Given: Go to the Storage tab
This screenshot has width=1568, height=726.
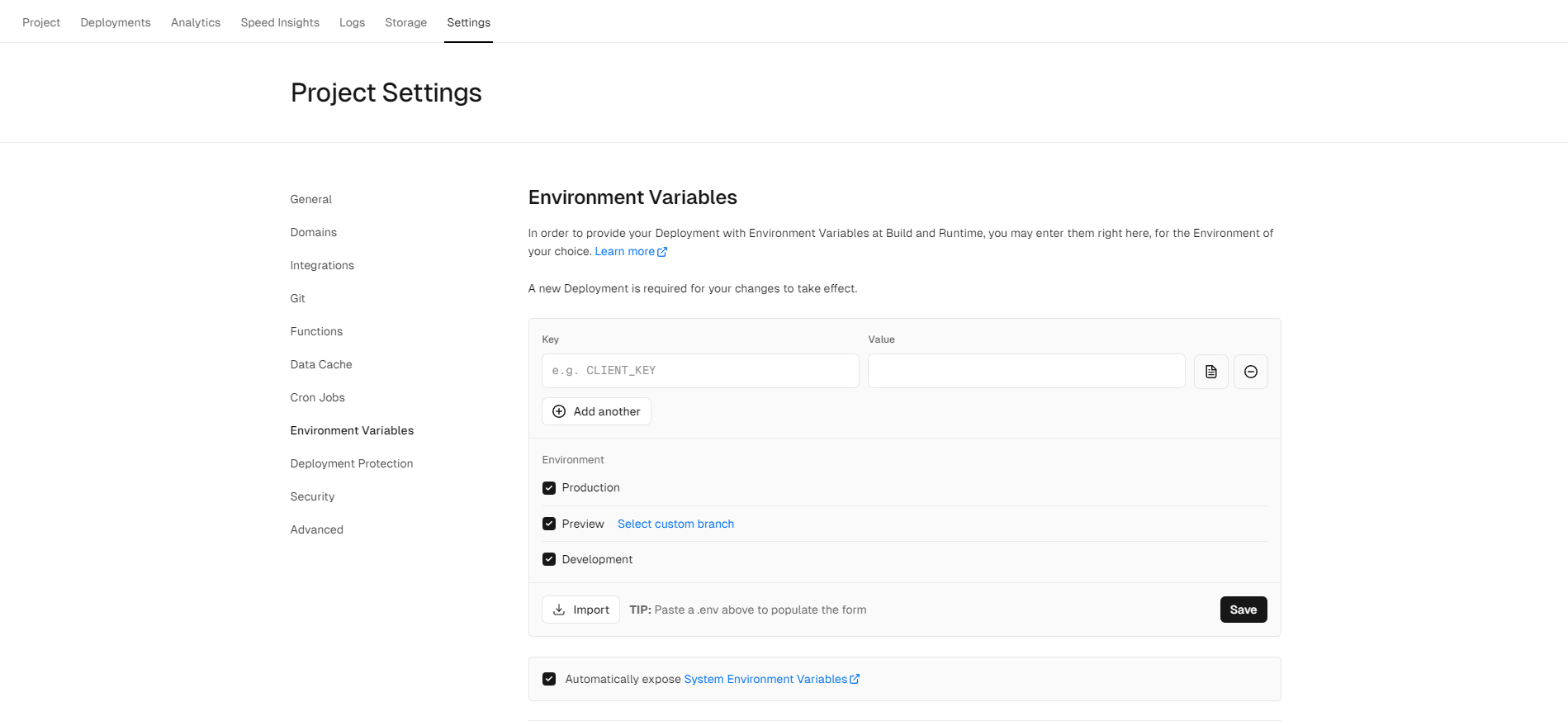Looking at the screenshot, I should coord(405,22).
